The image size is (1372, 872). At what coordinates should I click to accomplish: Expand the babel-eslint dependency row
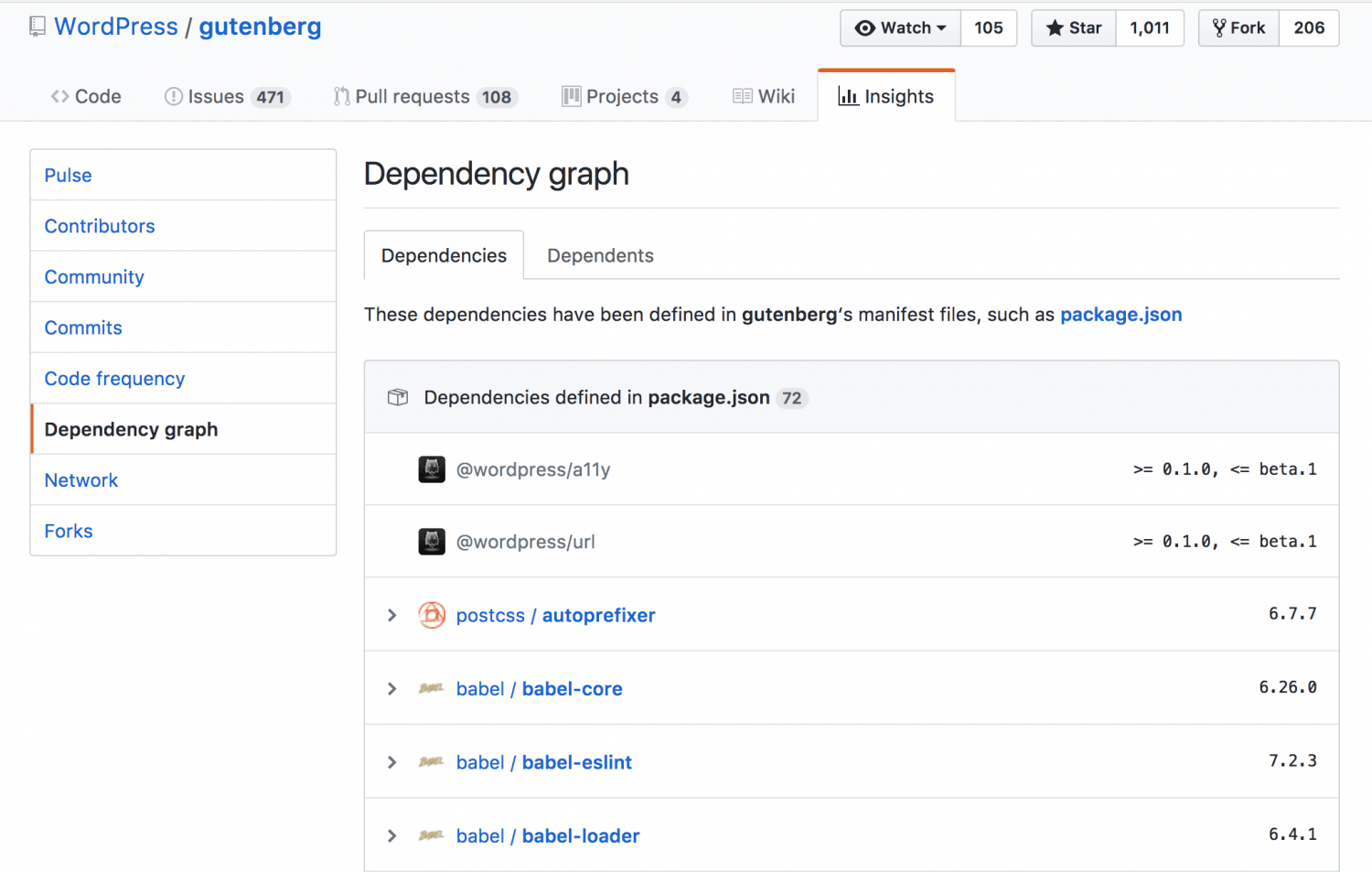tap(391, 762)
